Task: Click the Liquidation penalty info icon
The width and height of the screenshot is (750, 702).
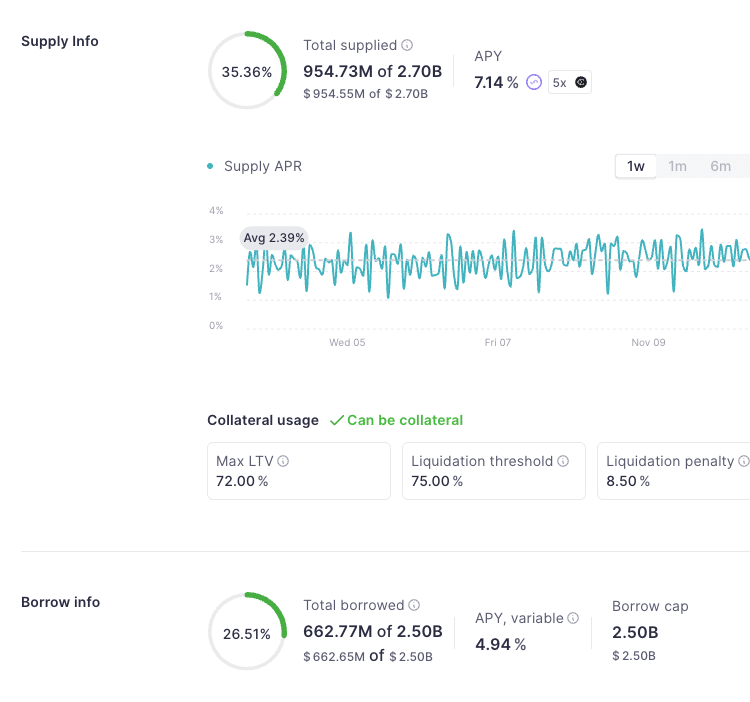Action: point(743,461)
